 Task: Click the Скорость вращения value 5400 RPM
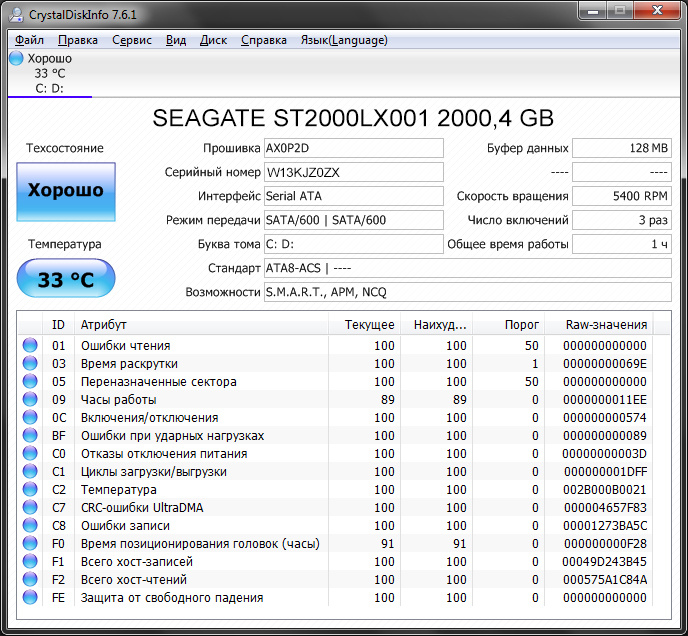click(x=622, y=196)
